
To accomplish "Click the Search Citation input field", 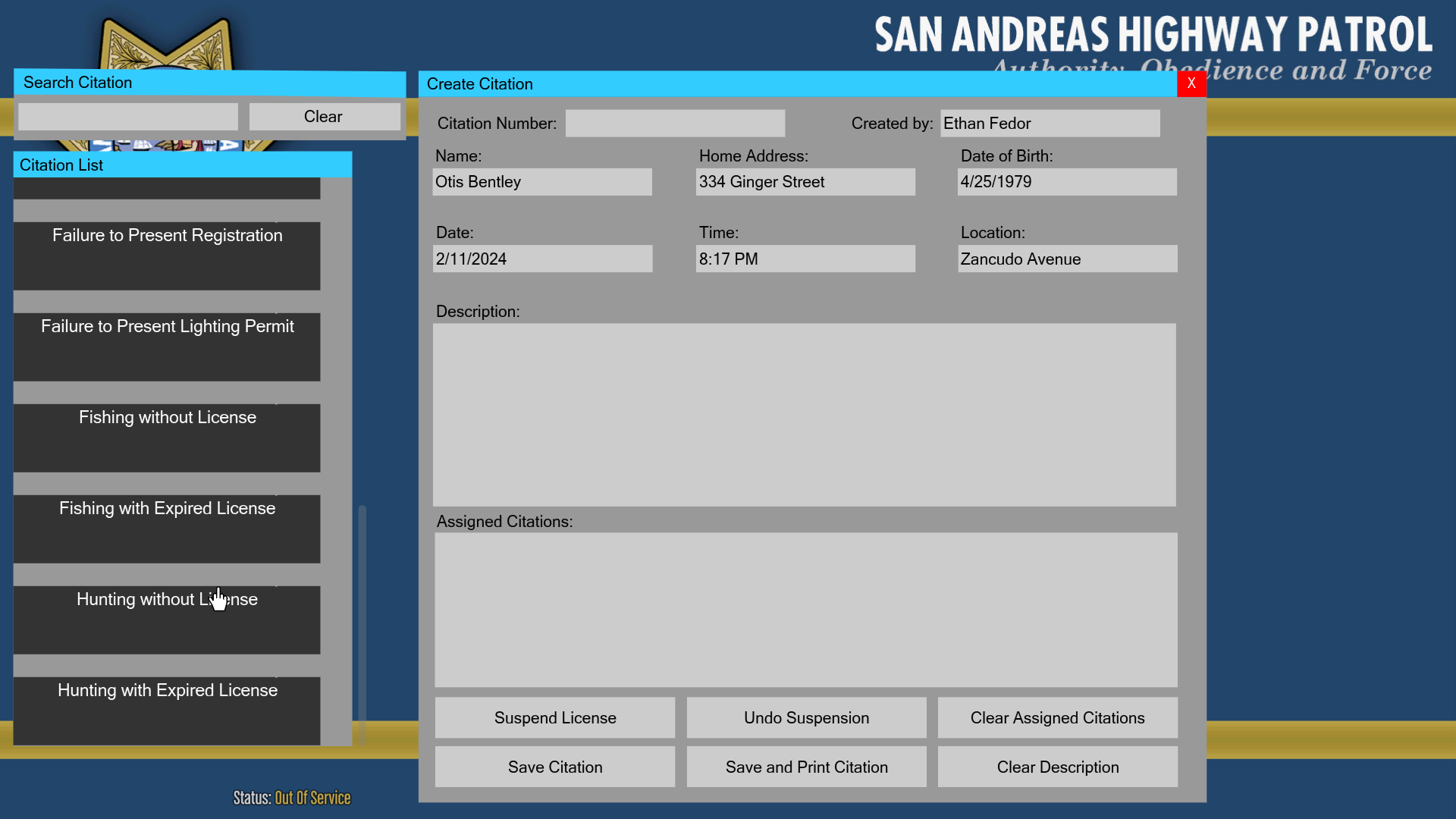I will point(127,117).
